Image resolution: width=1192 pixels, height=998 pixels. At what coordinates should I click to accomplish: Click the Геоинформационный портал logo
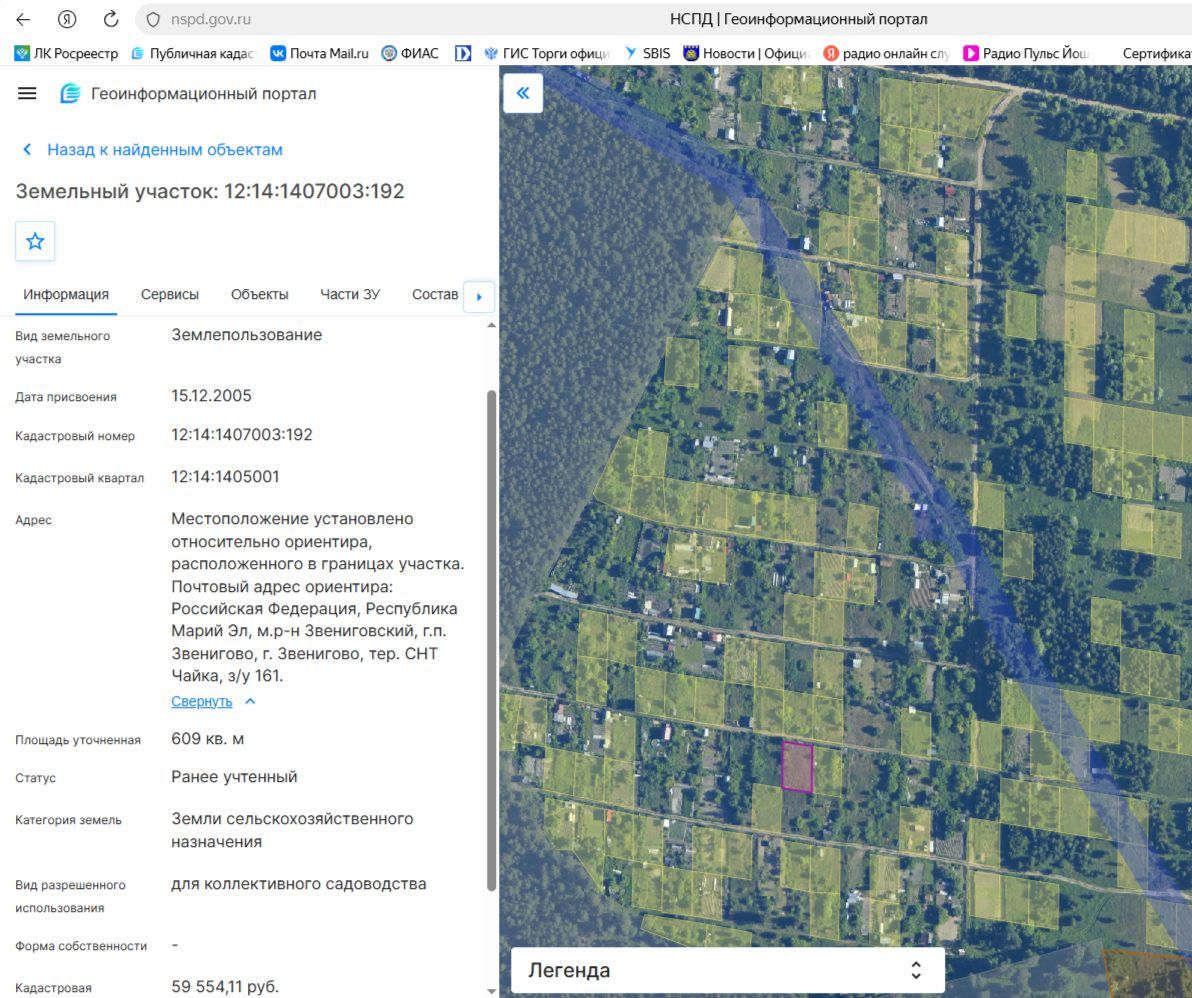(70, 93)
